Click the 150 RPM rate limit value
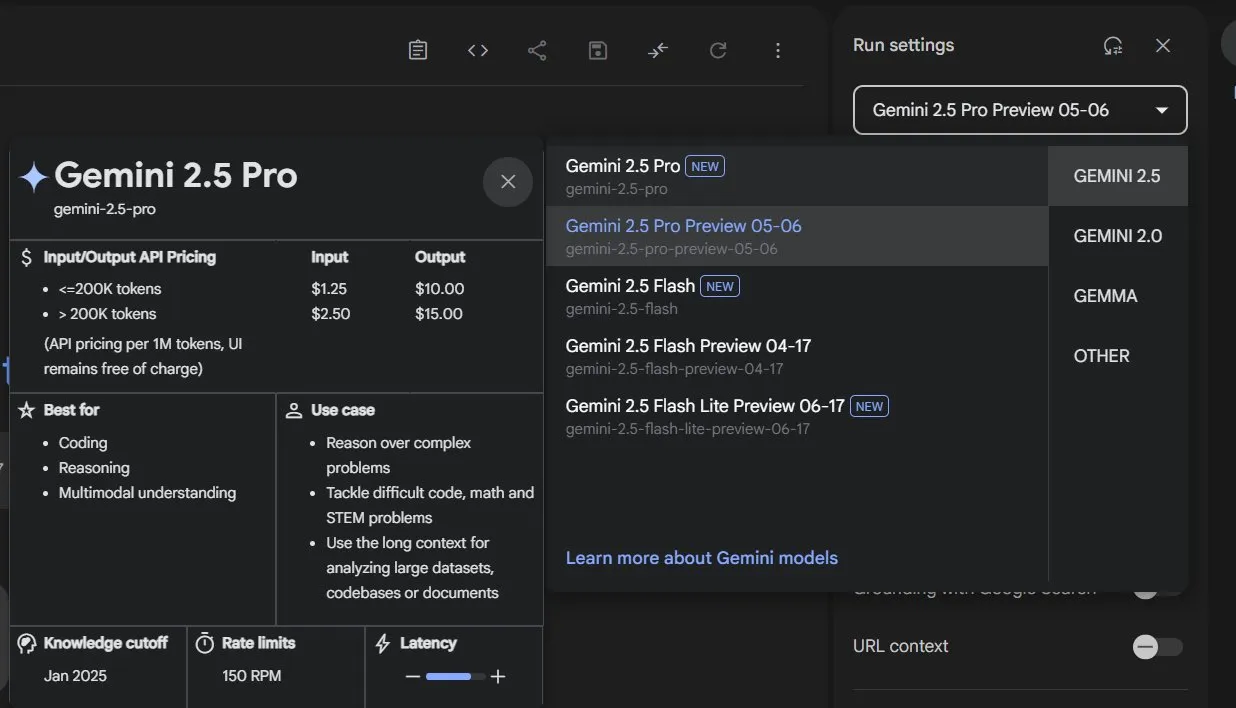Screen dimensions: 1236x708 pyautogui.click(x=252, y=676)
